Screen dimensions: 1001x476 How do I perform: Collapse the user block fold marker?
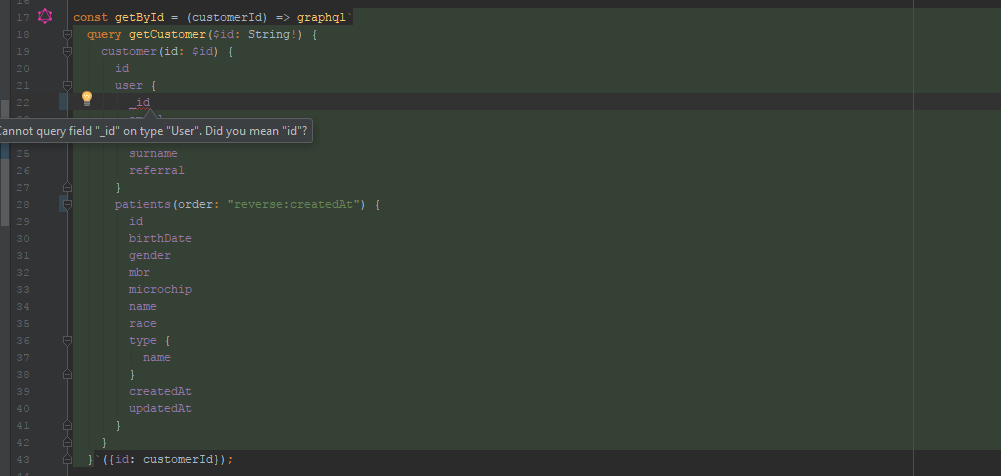[x=67, y=86]
